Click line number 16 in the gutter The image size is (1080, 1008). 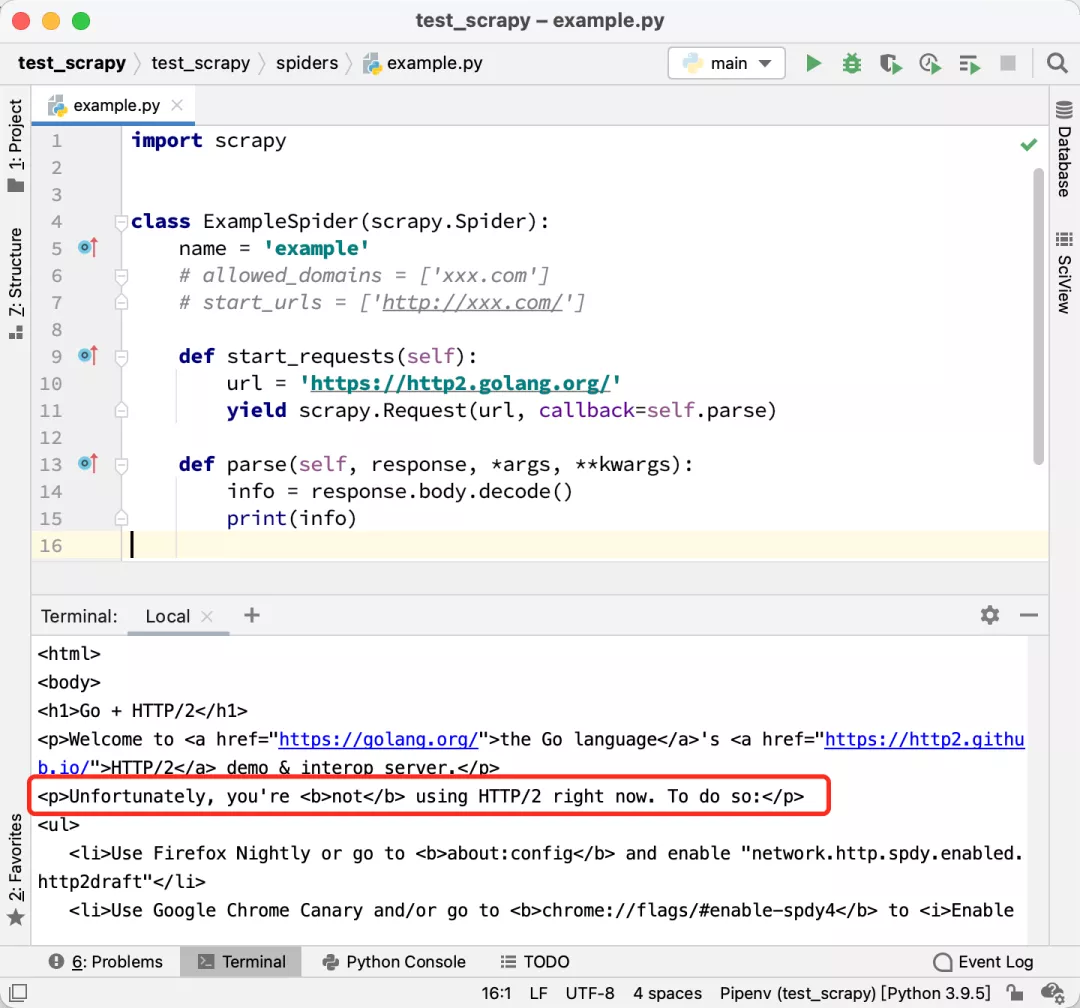coord(50,546)
